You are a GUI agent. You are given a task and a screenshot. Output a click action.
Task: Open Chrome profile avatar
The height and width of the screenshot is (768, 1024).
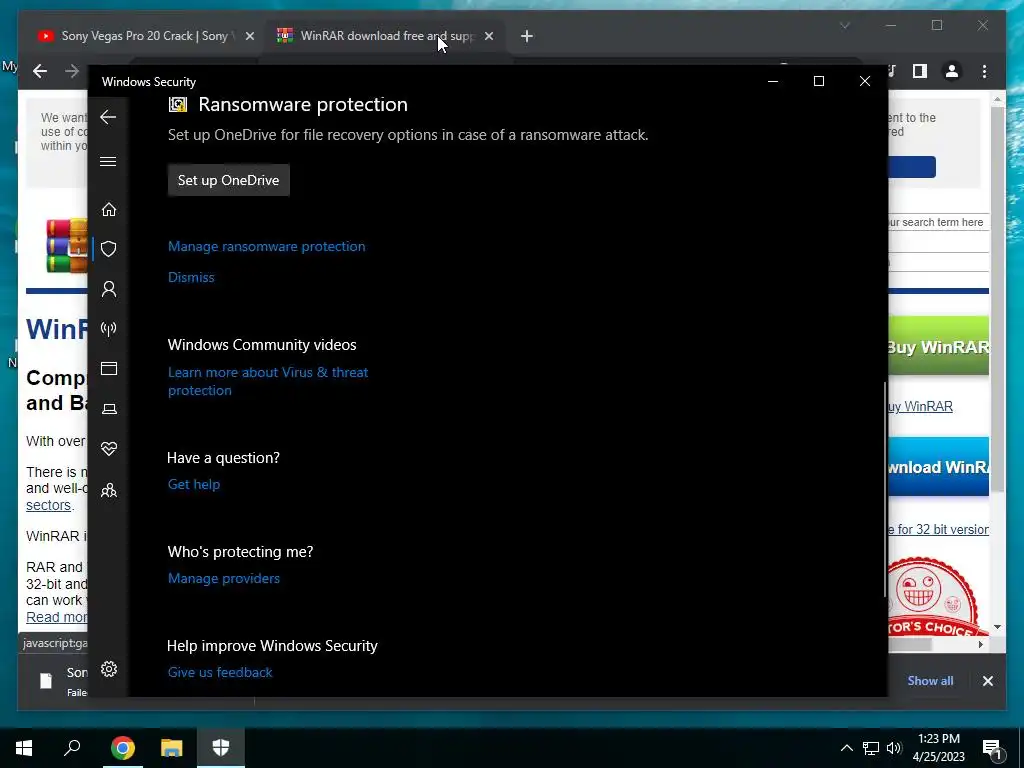click(952, 71)
